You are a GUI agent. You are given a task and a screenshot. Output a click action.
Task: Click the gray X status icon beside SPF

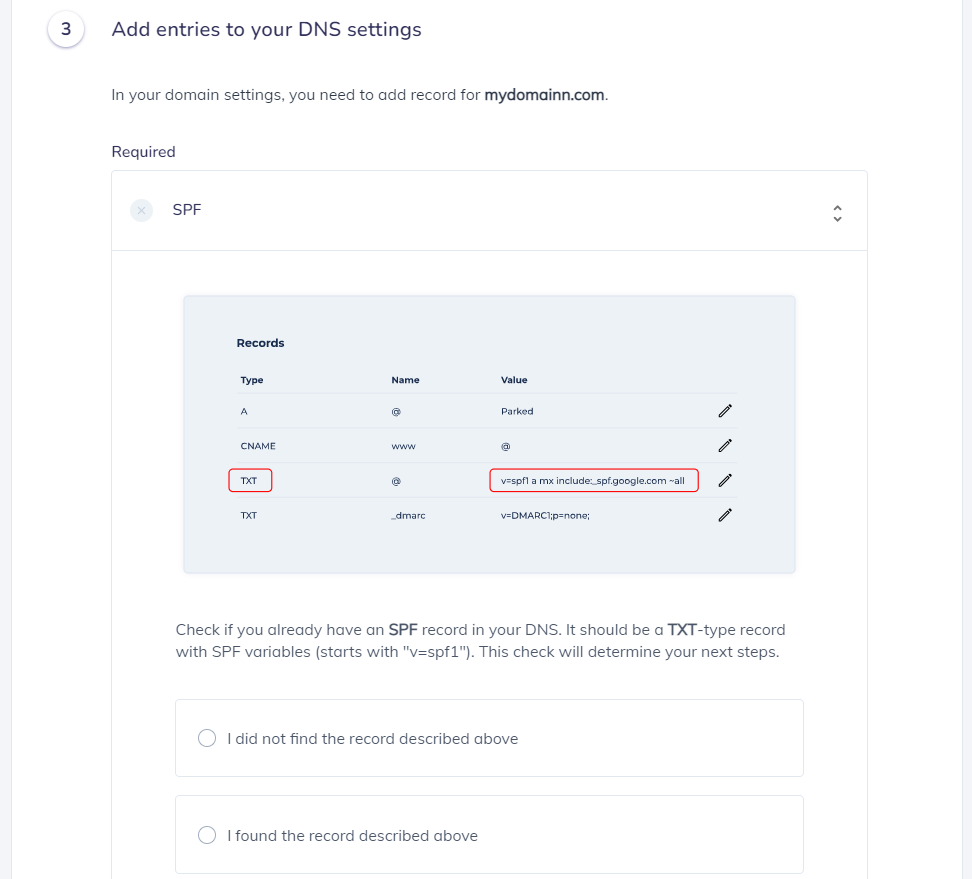tap(141, 211)
